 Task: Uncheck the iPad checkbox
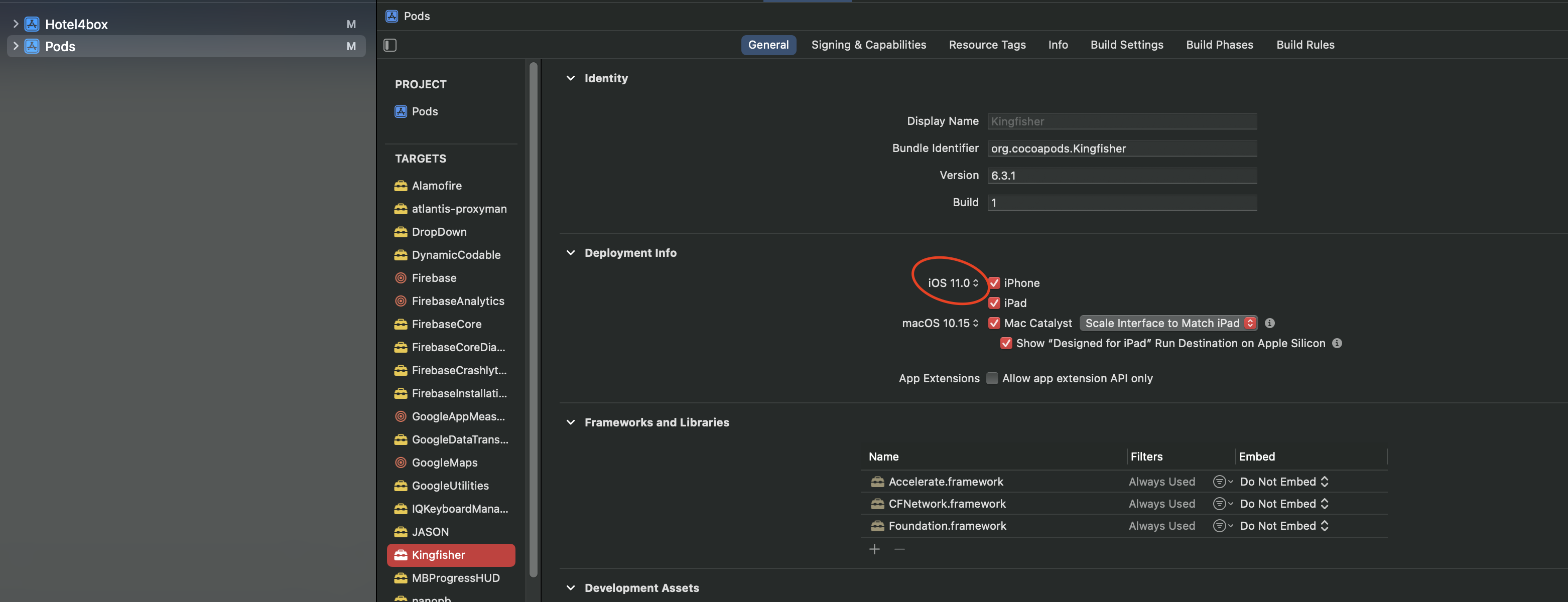pyautogui.click(x=995, y=303)
